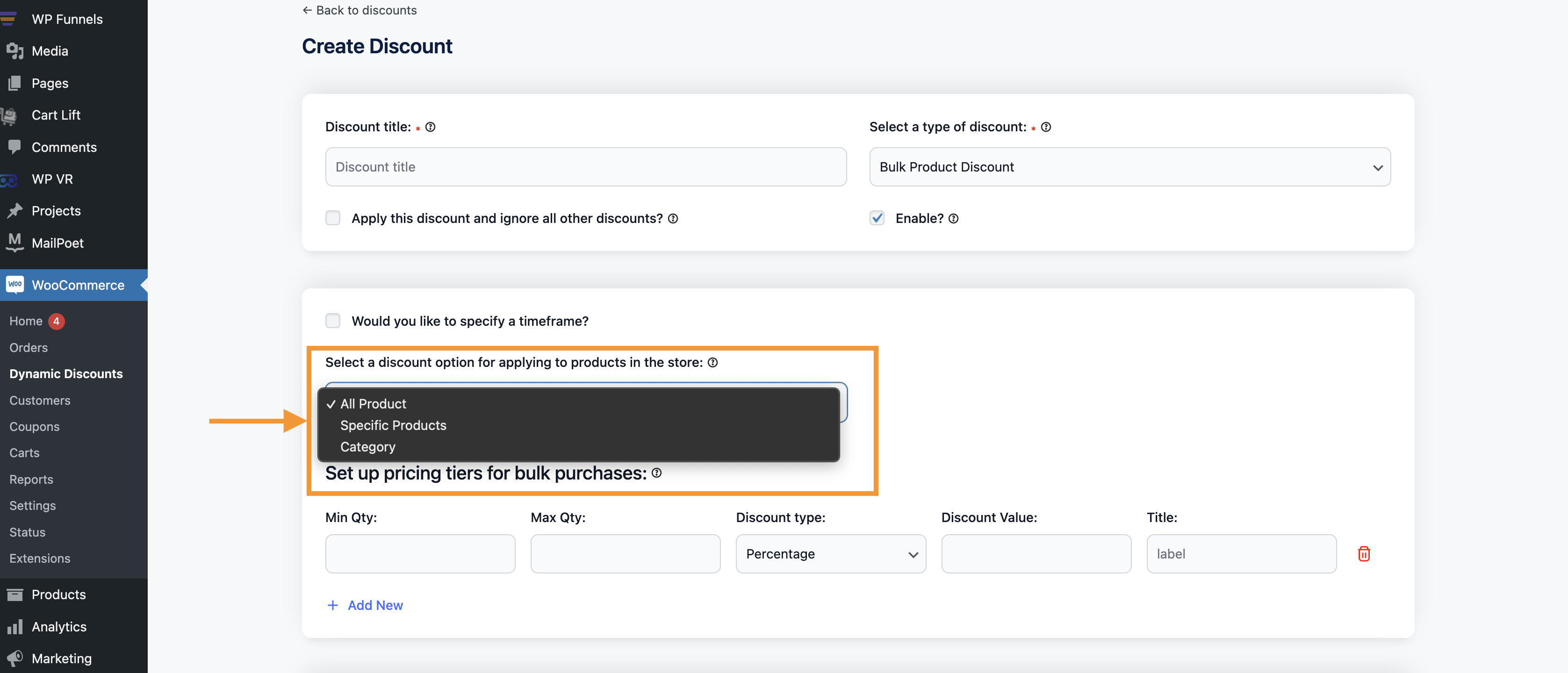The height and width of the screenshot is (673, 1568).
Task: Click the WooCommerce sidebar icon
Action: [x=15, y=285]
